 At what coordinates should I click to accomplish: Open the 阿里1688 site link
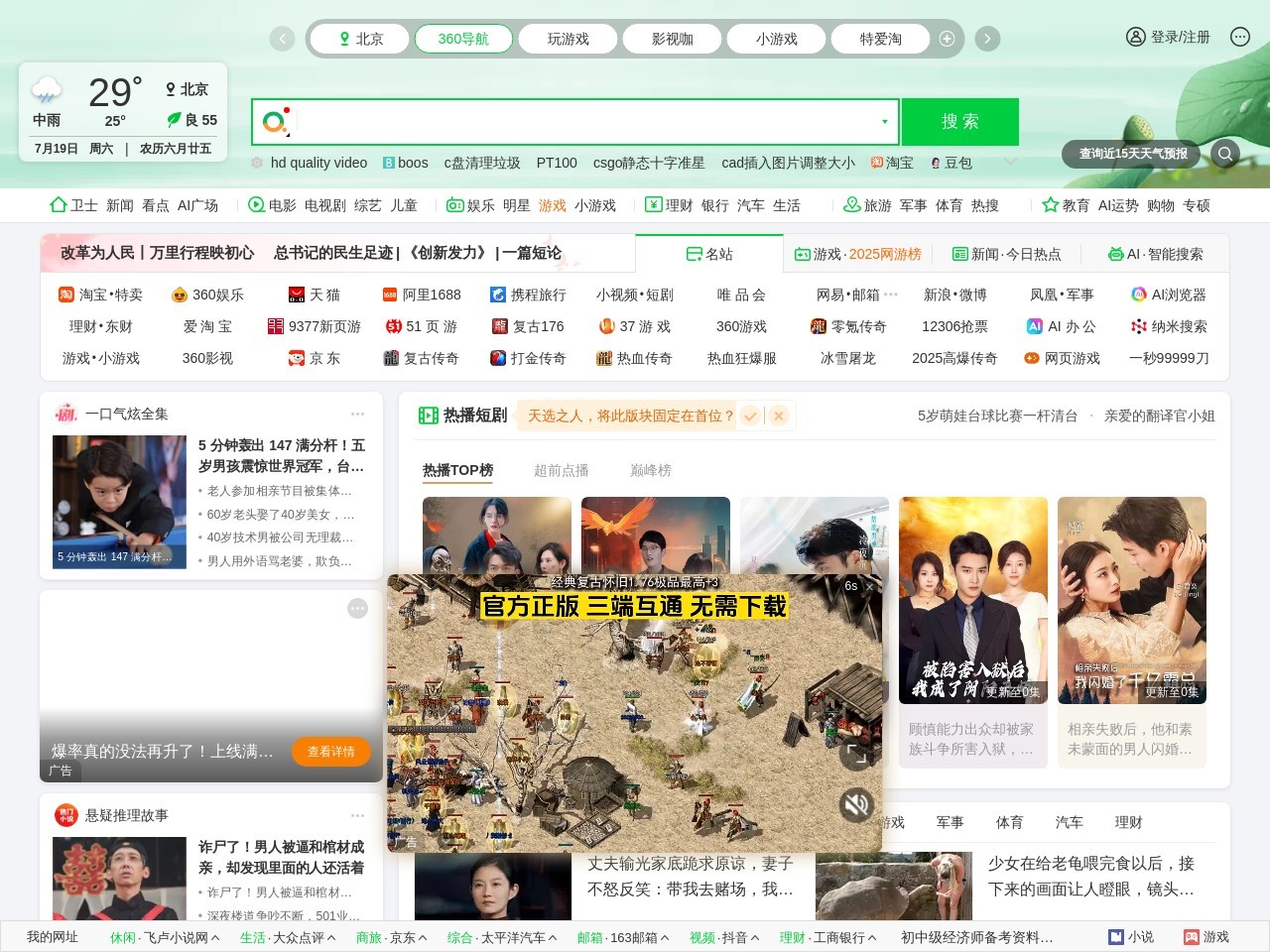click(422, 295)
